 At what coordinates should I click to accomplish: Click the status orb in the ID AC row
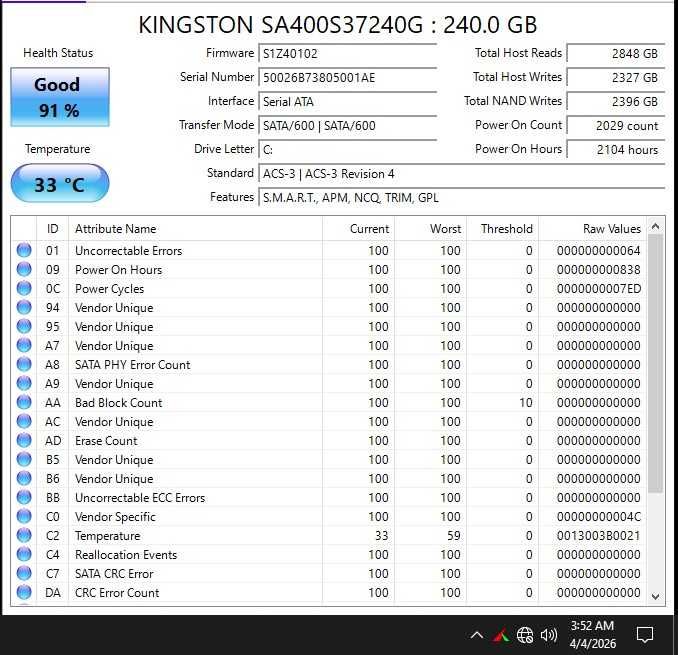click(x=24, y=422)
